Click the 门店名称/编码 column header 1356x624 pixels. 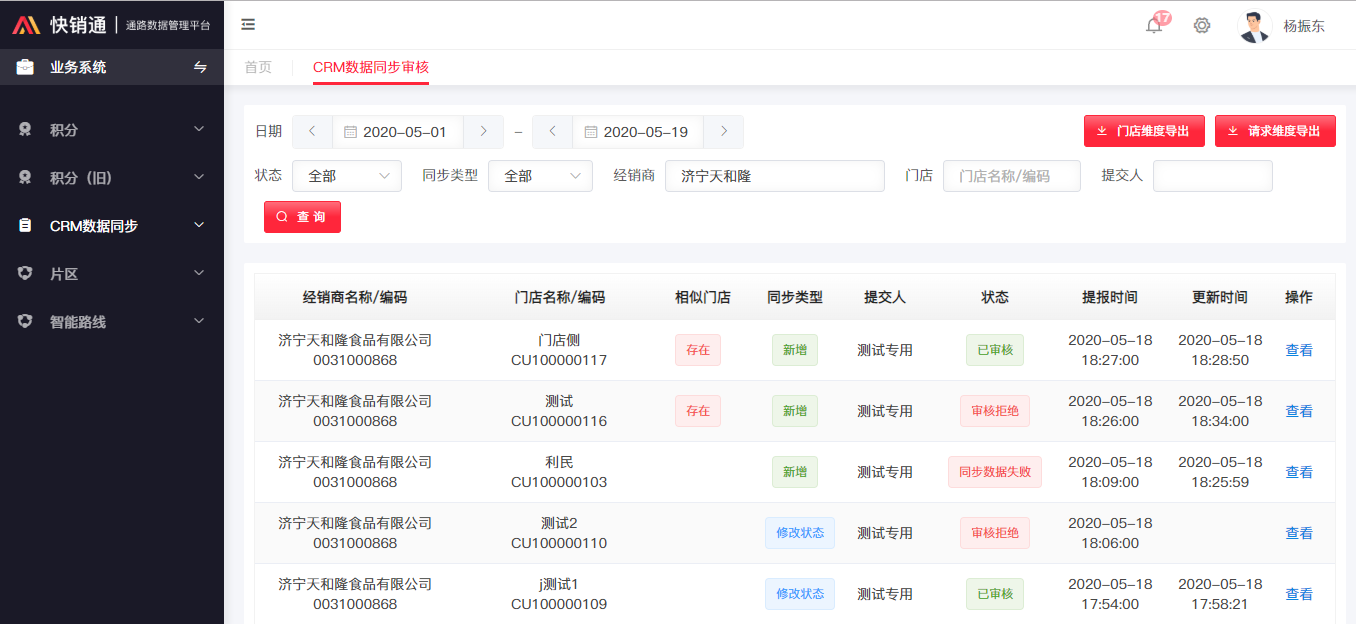click(x=559, y=297)
